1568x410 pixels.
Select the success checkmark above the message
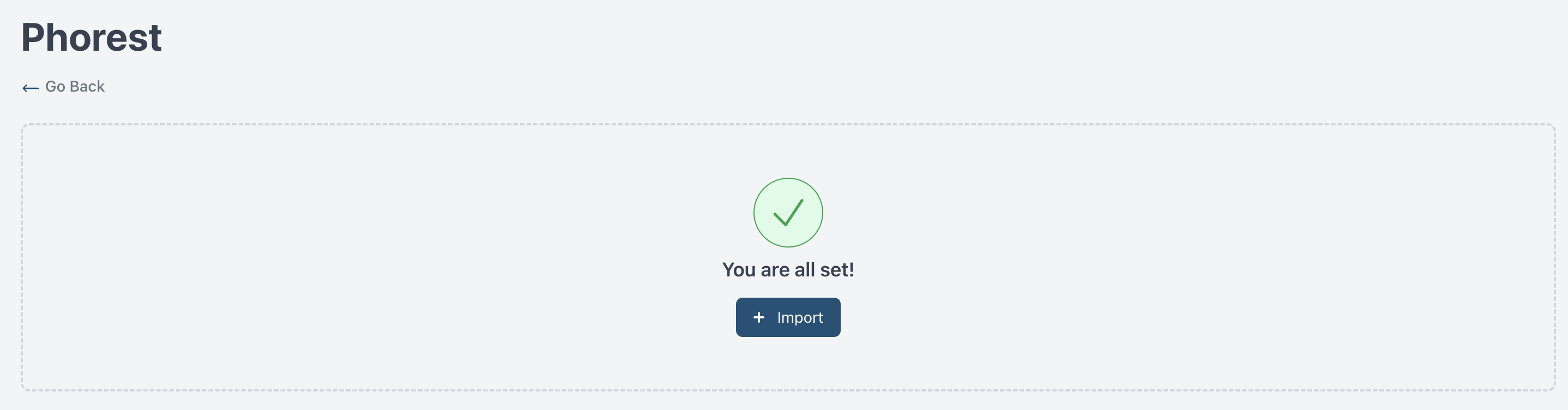[788, 212]
